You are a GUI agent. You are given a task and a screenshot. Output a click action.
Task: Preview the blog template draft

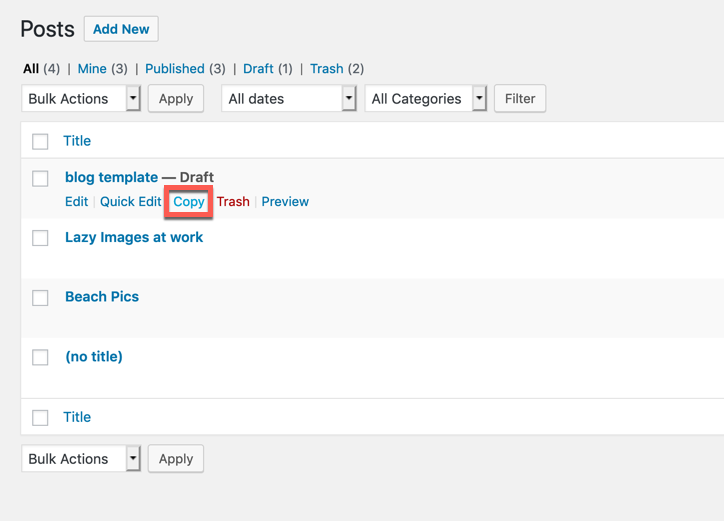tap(285, 201)
